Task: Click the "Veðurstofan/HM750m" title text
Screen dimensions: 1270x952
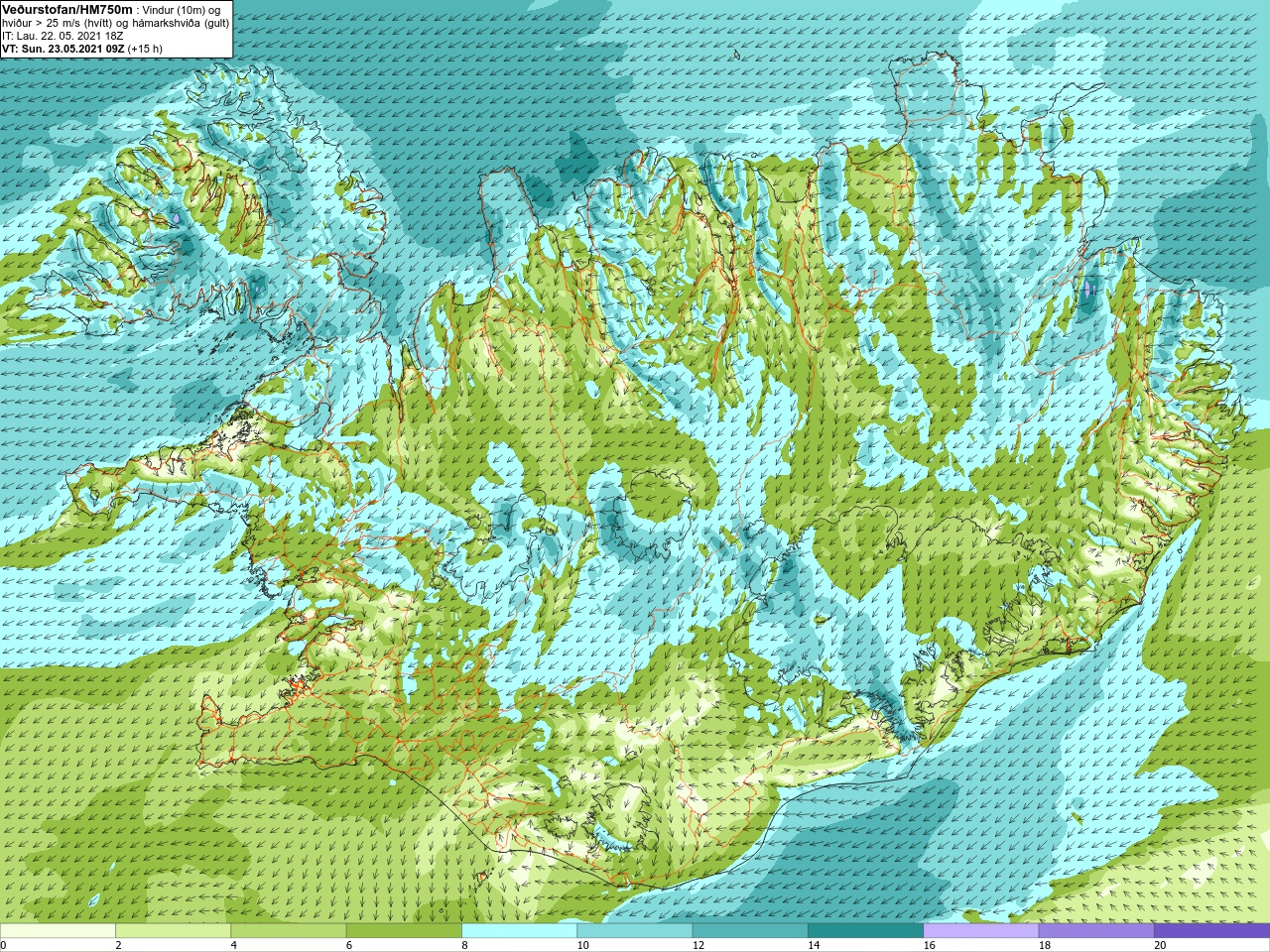Action: click(x=67, y=9)
